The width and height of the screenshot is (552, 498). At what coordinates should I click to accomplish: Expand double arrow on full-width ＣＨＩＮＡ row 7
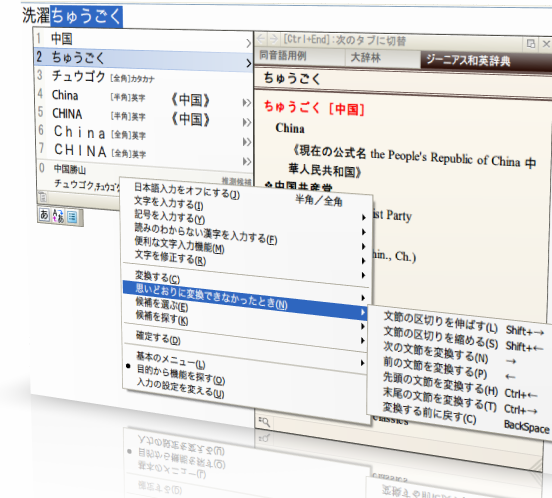[247, 161]
